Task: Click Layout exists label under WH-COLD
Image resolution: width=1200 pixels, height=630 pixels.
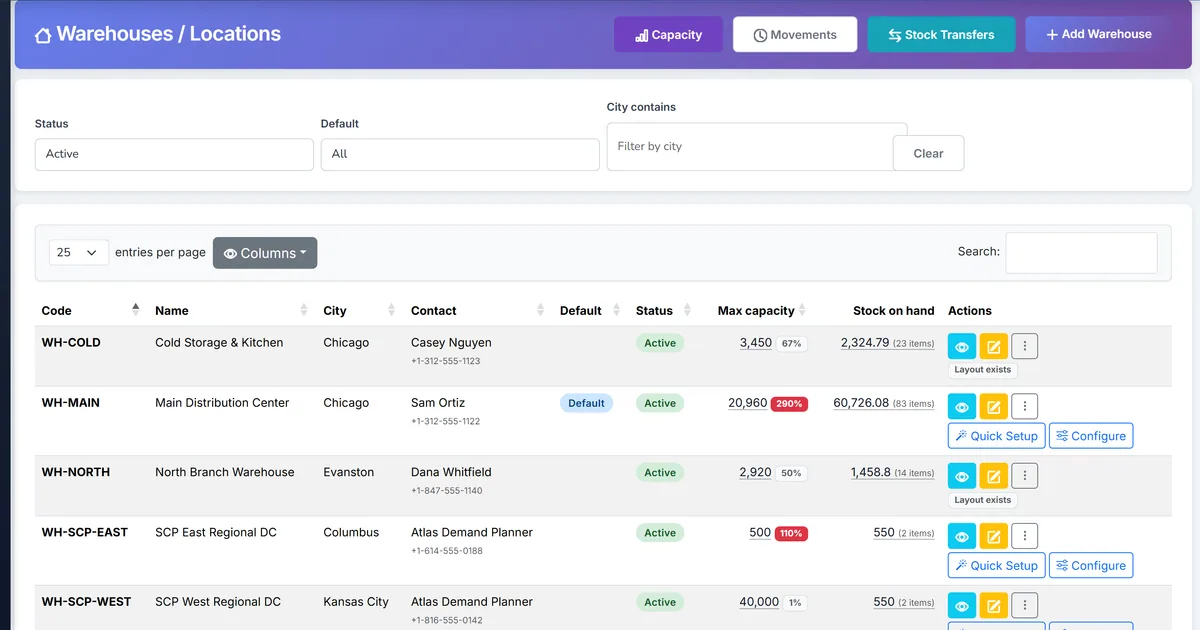Action: pyautogui.click(x=983, y=370)
